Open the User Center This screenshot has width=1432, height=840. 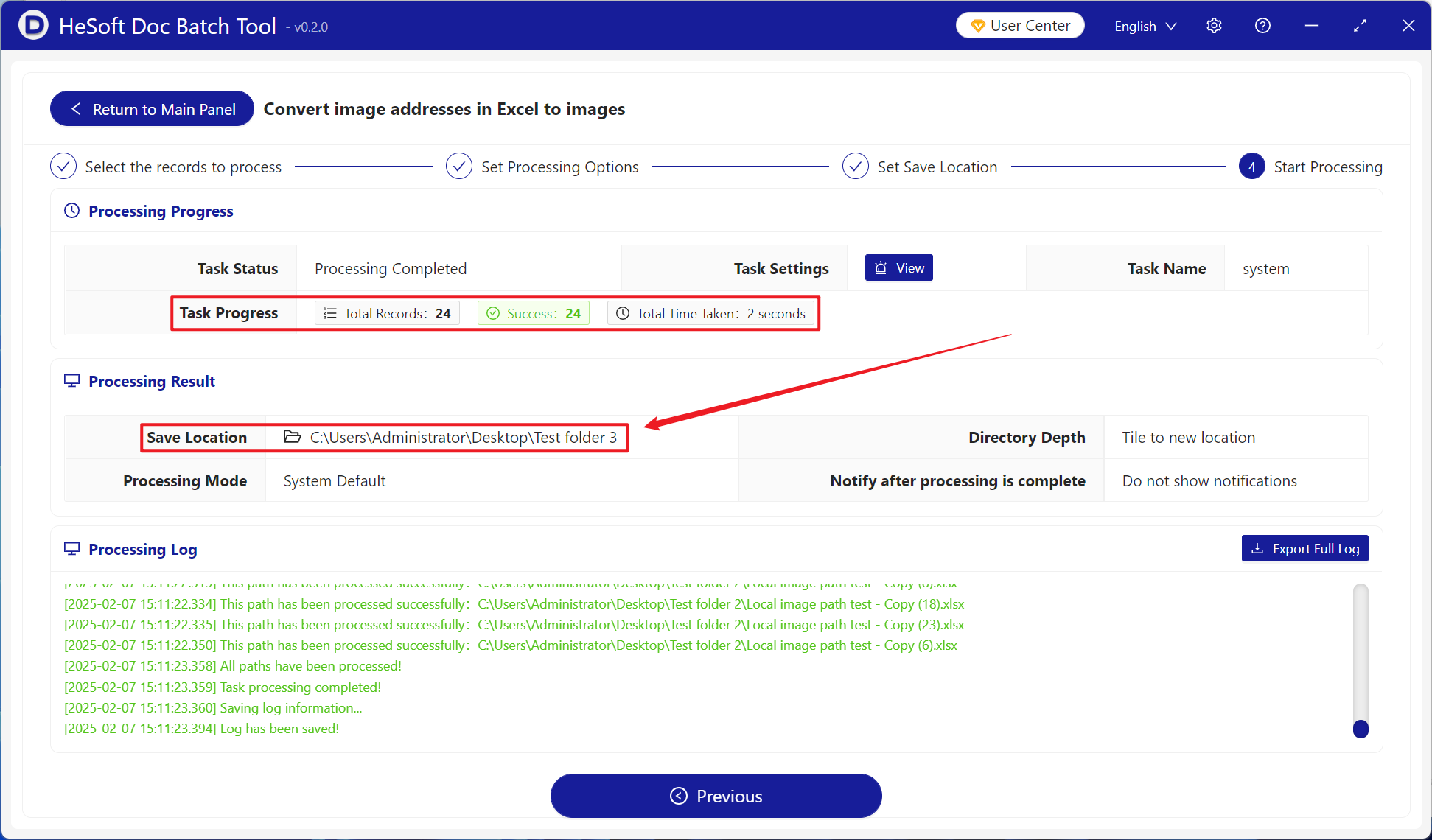tap(1020, 26)
